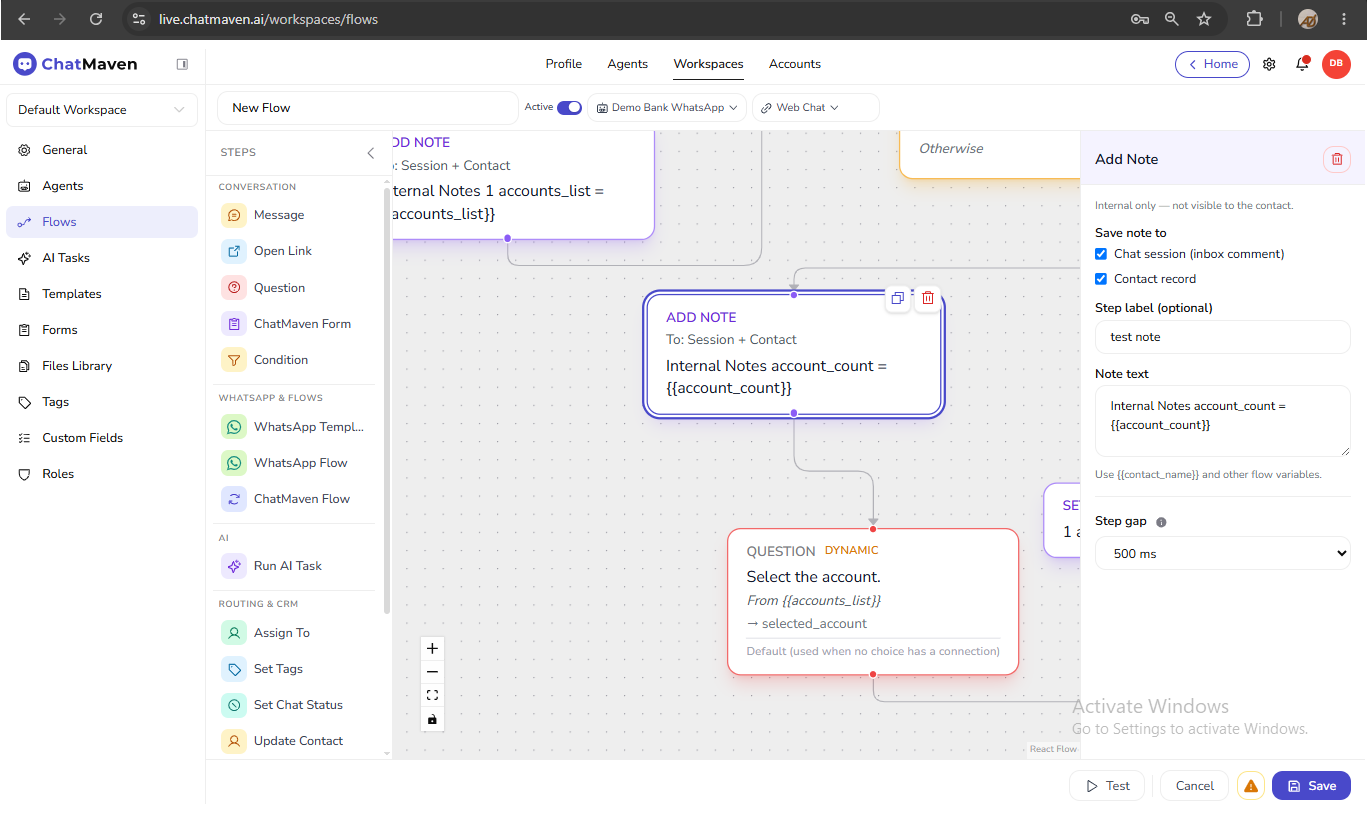Open Flows in the sidebar

(x=102, y=222)
